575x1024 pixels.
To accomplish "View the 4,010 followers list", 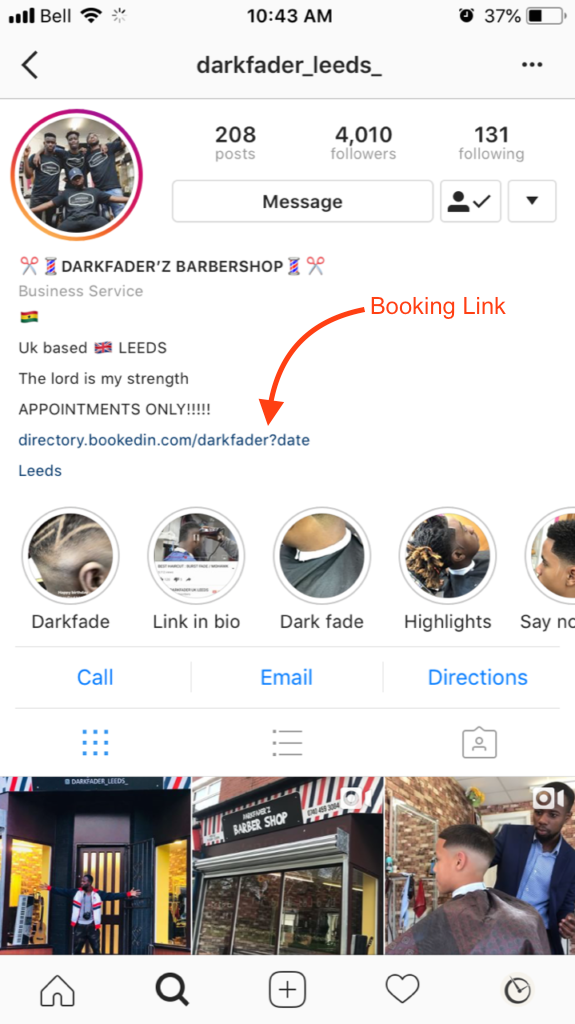I will click(363, 143).
